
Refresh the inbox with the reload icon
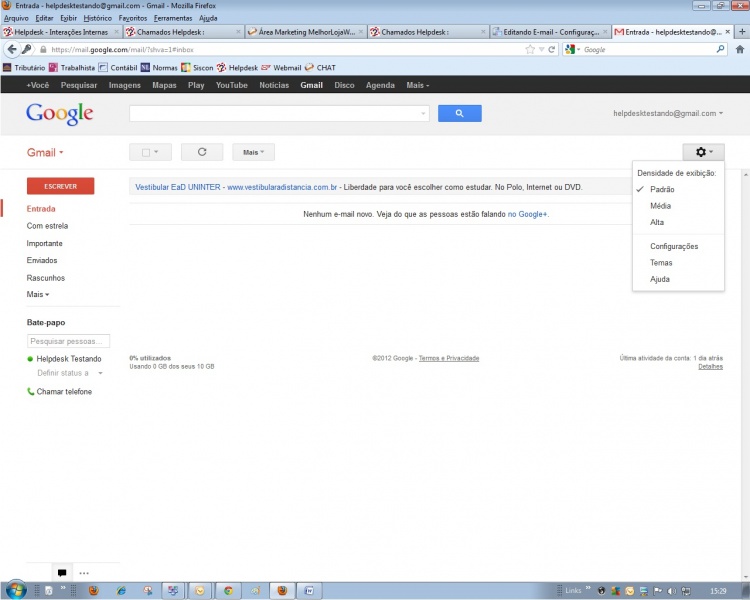(x=202, y=152)
